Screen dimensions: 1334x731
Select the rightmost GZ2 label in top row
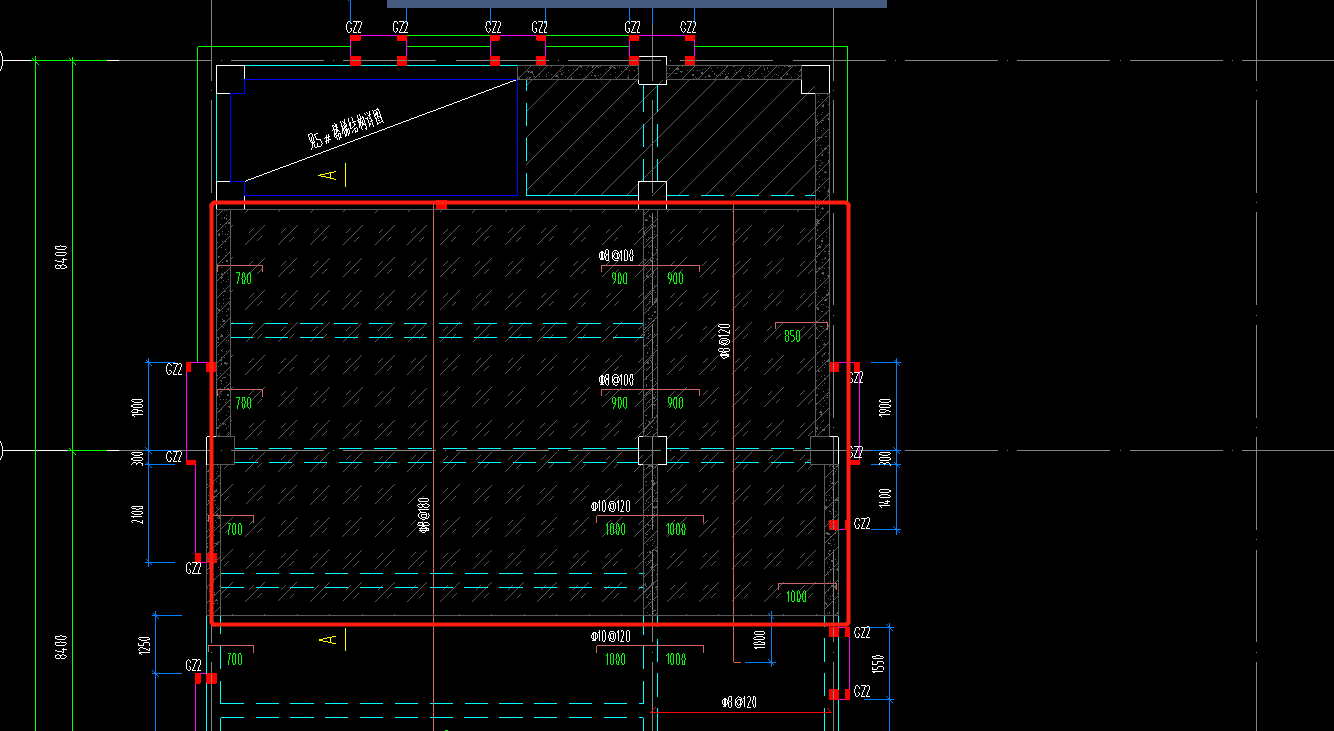(688, 27)
